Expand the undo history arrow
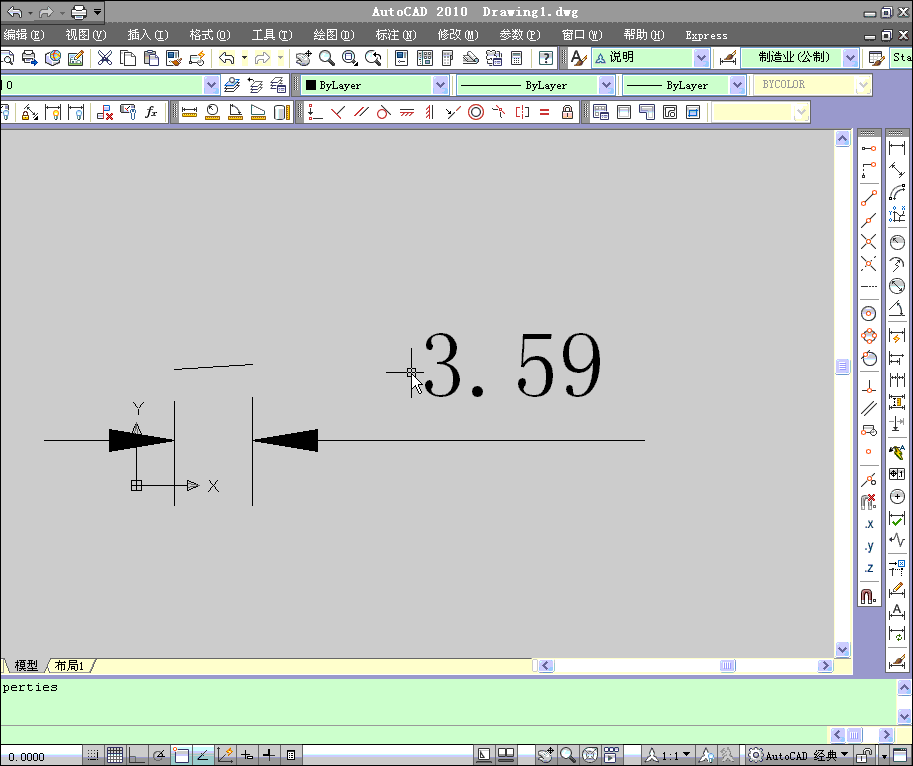Image resolution: width=913 pixels, height=766 pixels. (245, 58)
